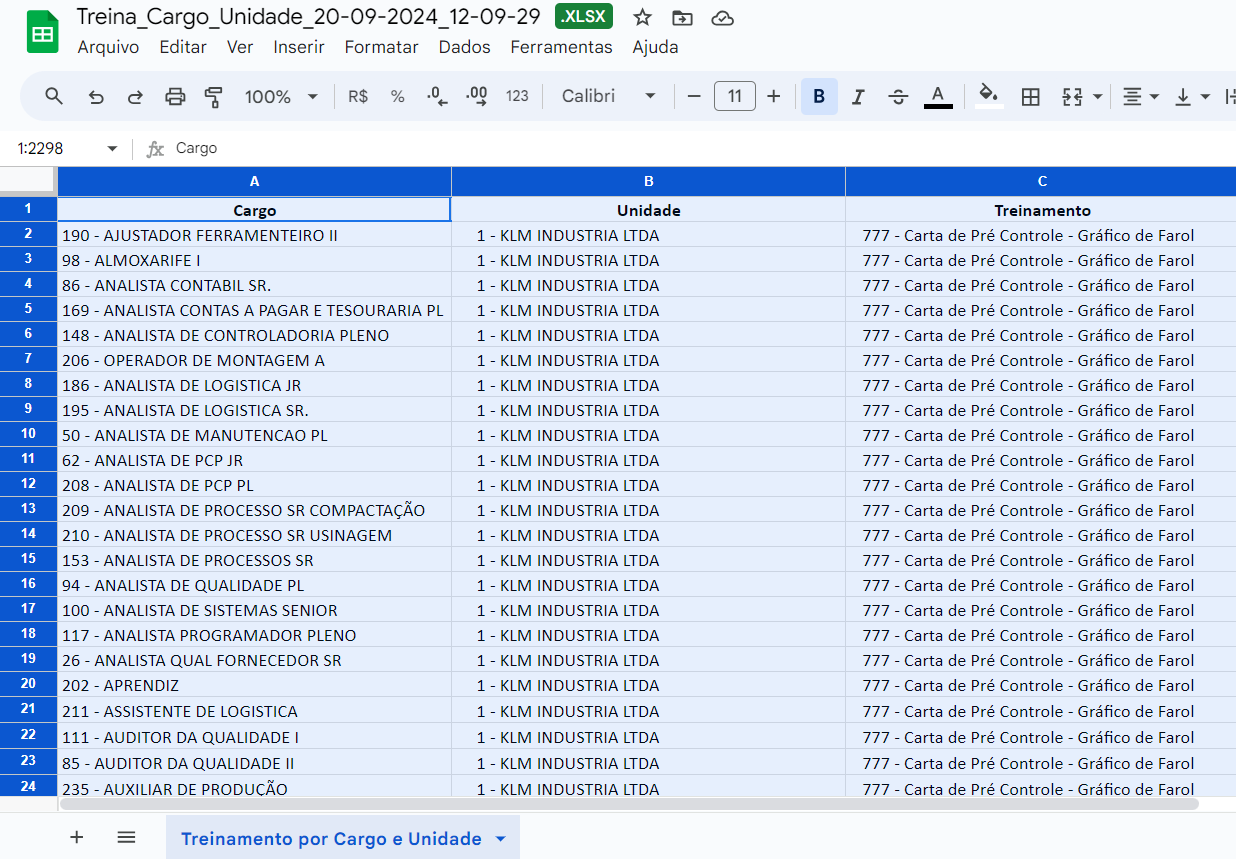Click the select-all corner box
Image resolution: width=1236 pixels, height=859 pixels.
coord(28,181)
